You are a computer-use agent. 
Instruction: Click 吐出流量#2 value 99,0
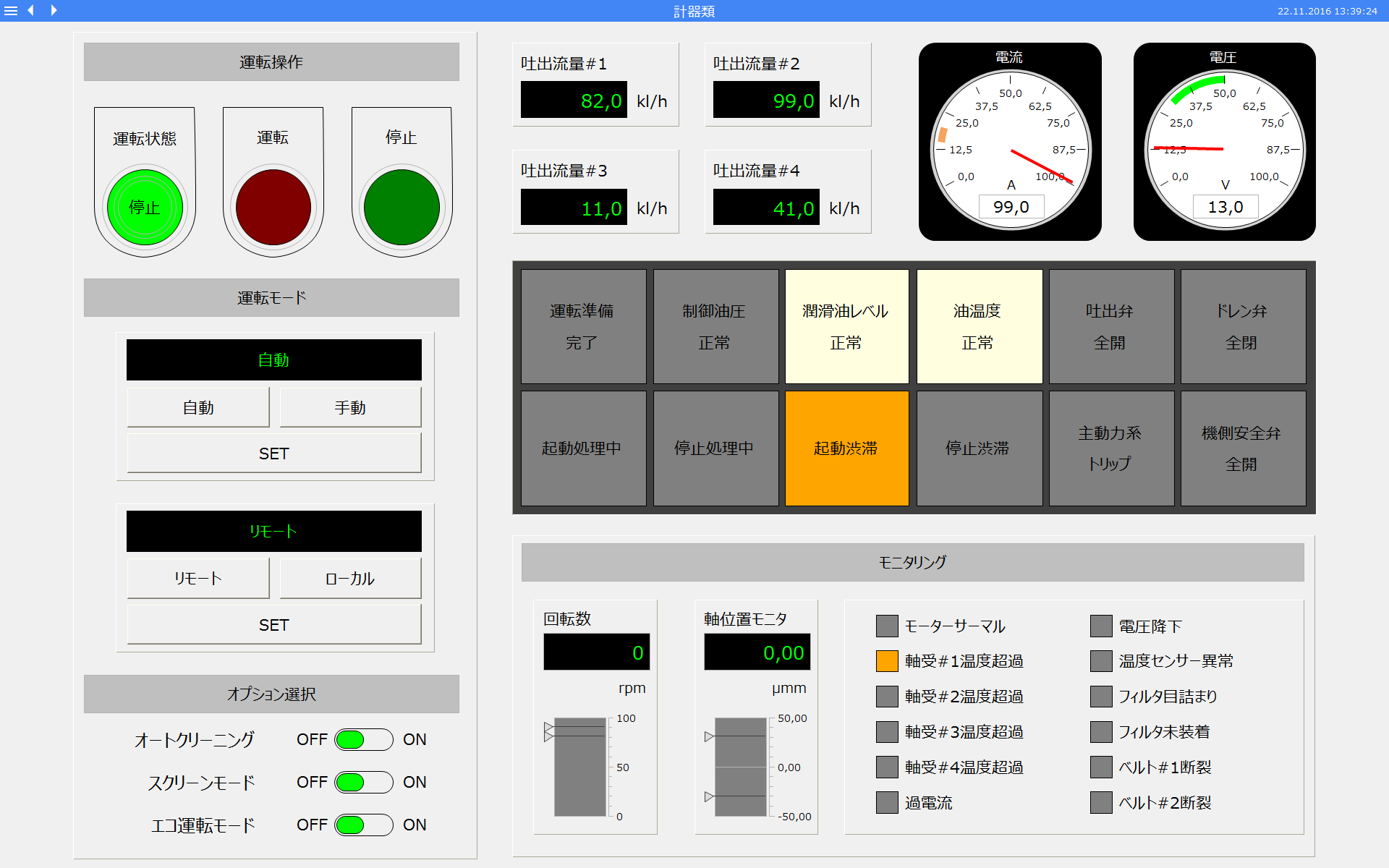tap(766, 100)
